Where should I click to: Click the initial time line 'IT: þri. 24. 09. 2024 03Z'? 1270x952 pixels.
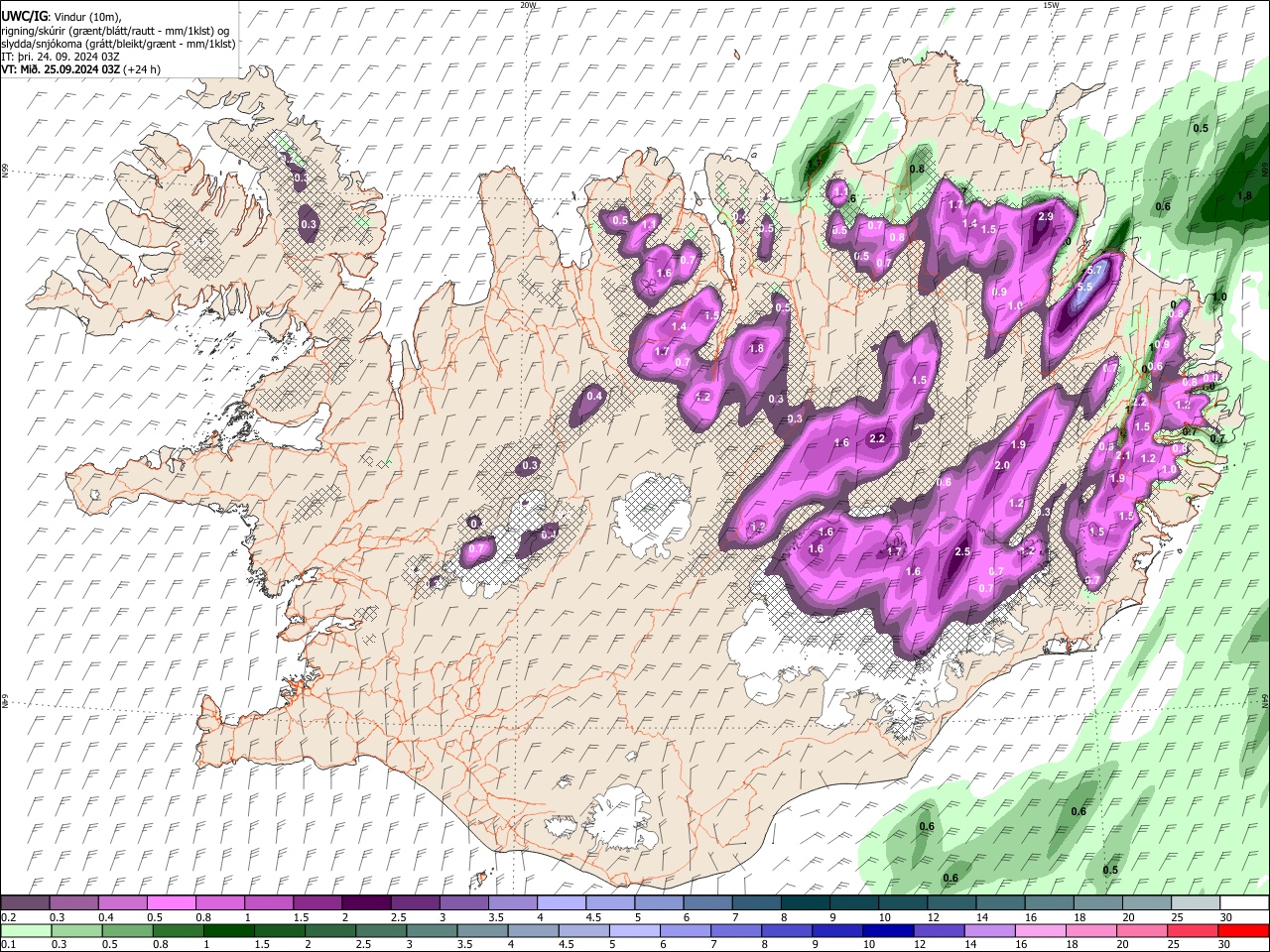(x=59, y=57)
